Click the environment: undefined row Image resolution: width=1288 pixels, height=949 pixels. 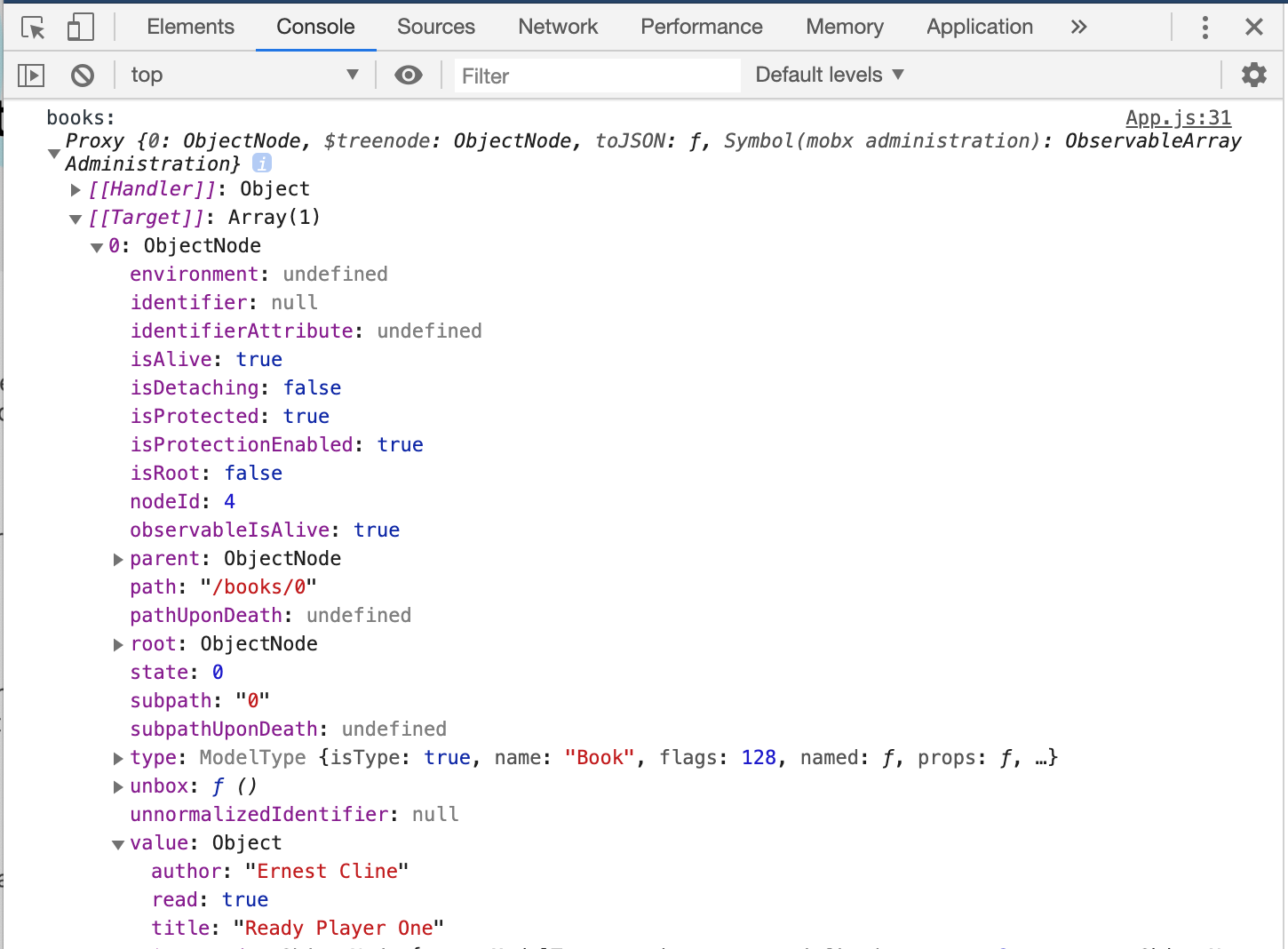[x=258, y=274]
